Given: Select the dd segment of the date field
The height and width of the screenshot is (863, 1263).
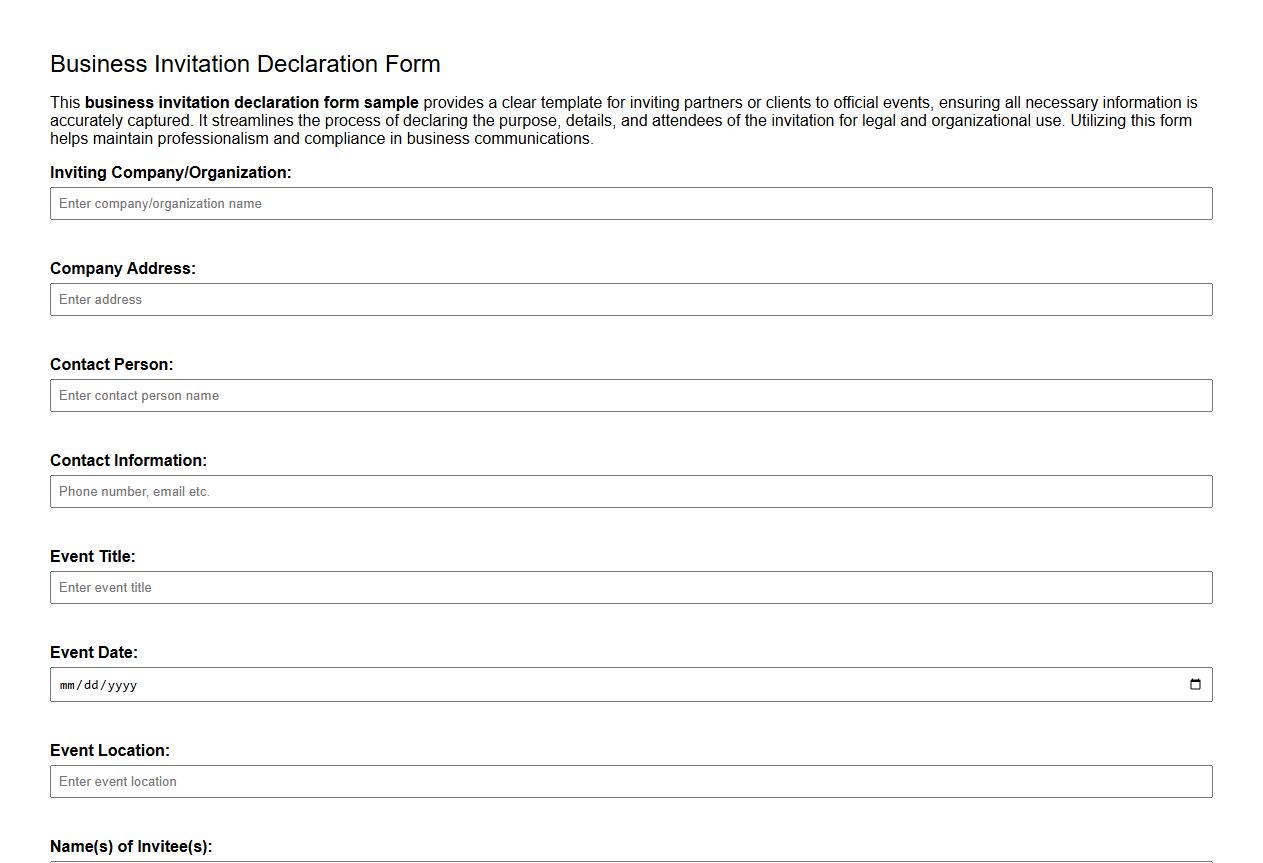Looking at the screenshot, I should 90,685.
